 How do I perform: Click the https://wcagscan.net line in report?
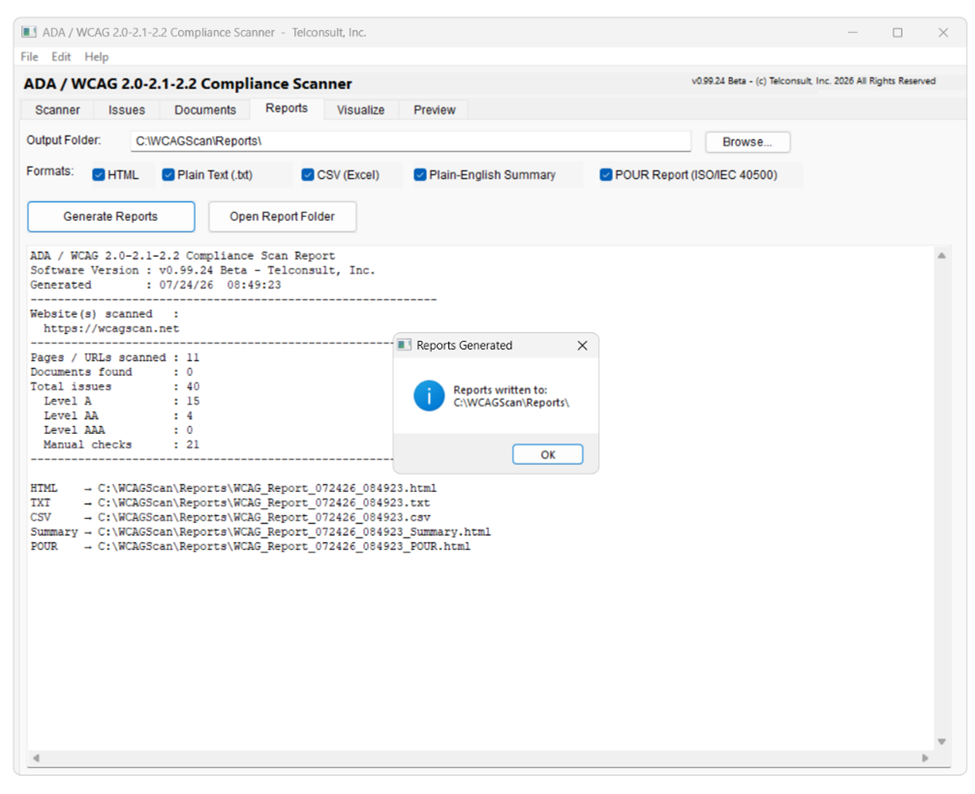pos(111,328)
